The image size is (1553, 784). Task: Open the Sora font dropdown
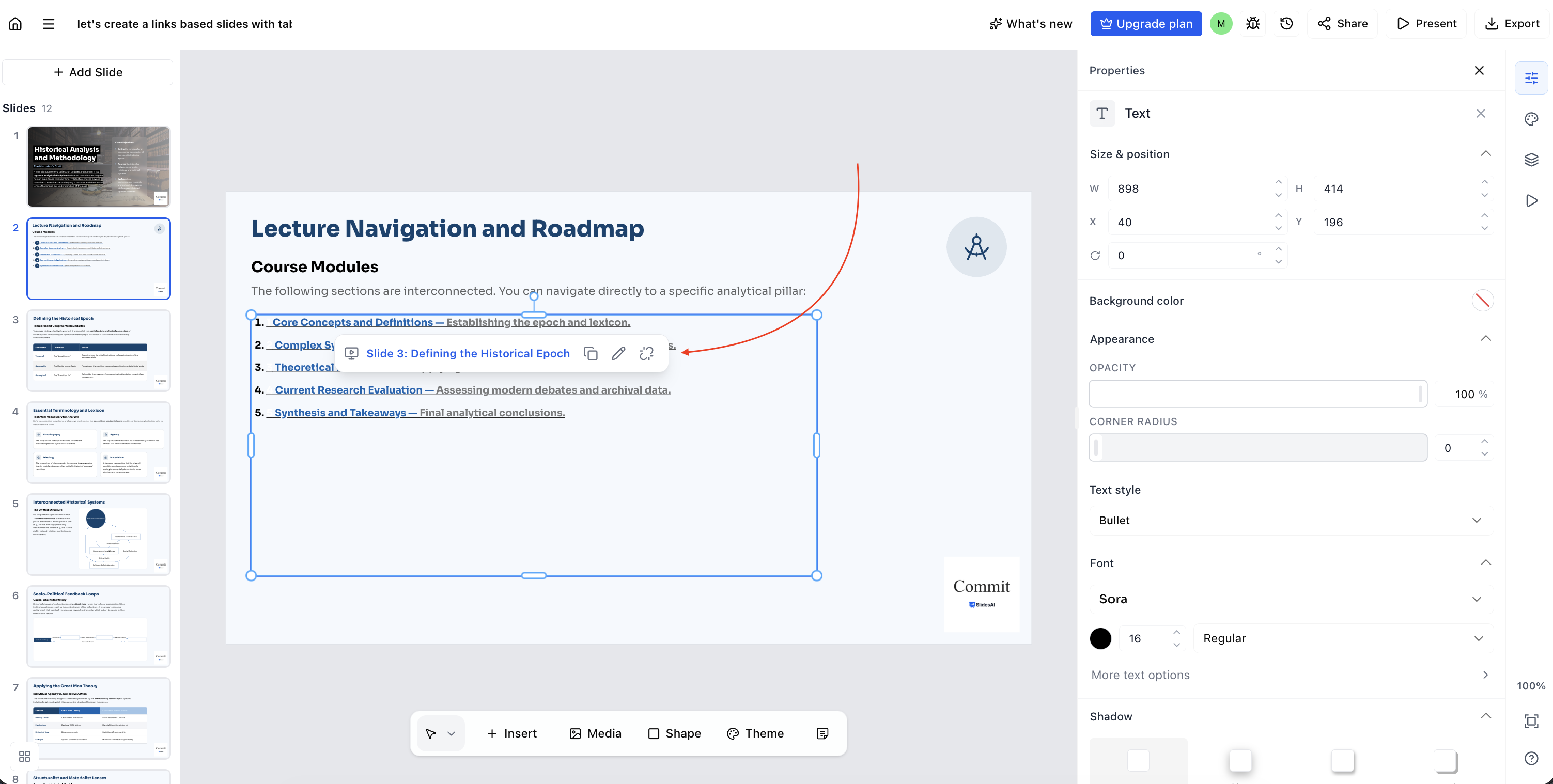point(1291,599)
